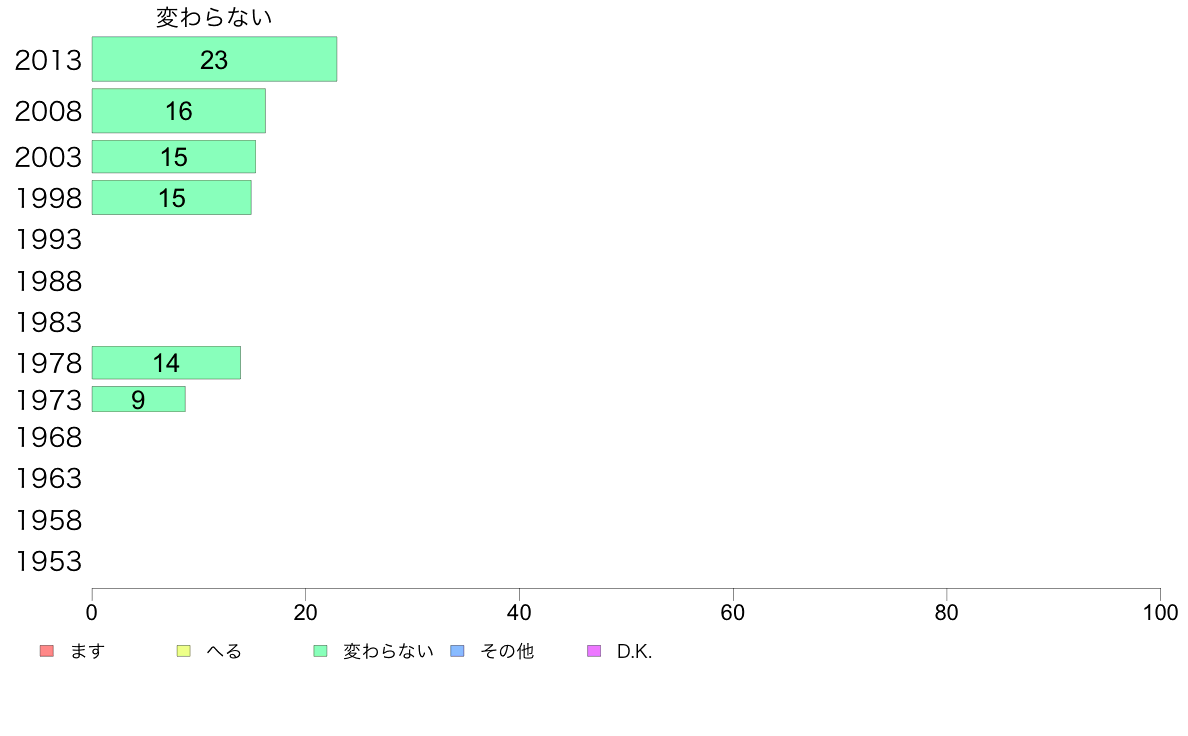Viewport: 1188px width, 736px height.
Task: Click the D.K. legend text
Action: 634,651
